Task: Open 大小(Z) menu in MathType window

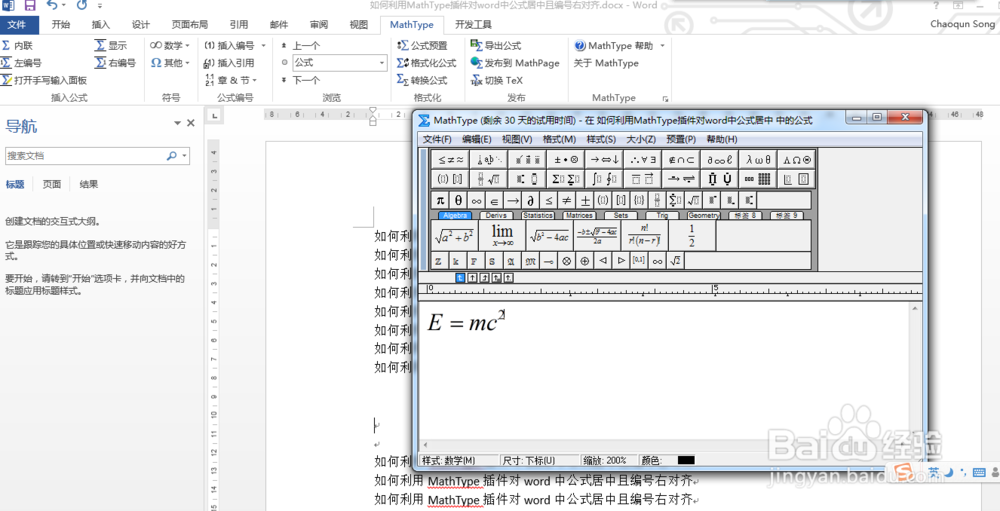Action: (641, 139)
